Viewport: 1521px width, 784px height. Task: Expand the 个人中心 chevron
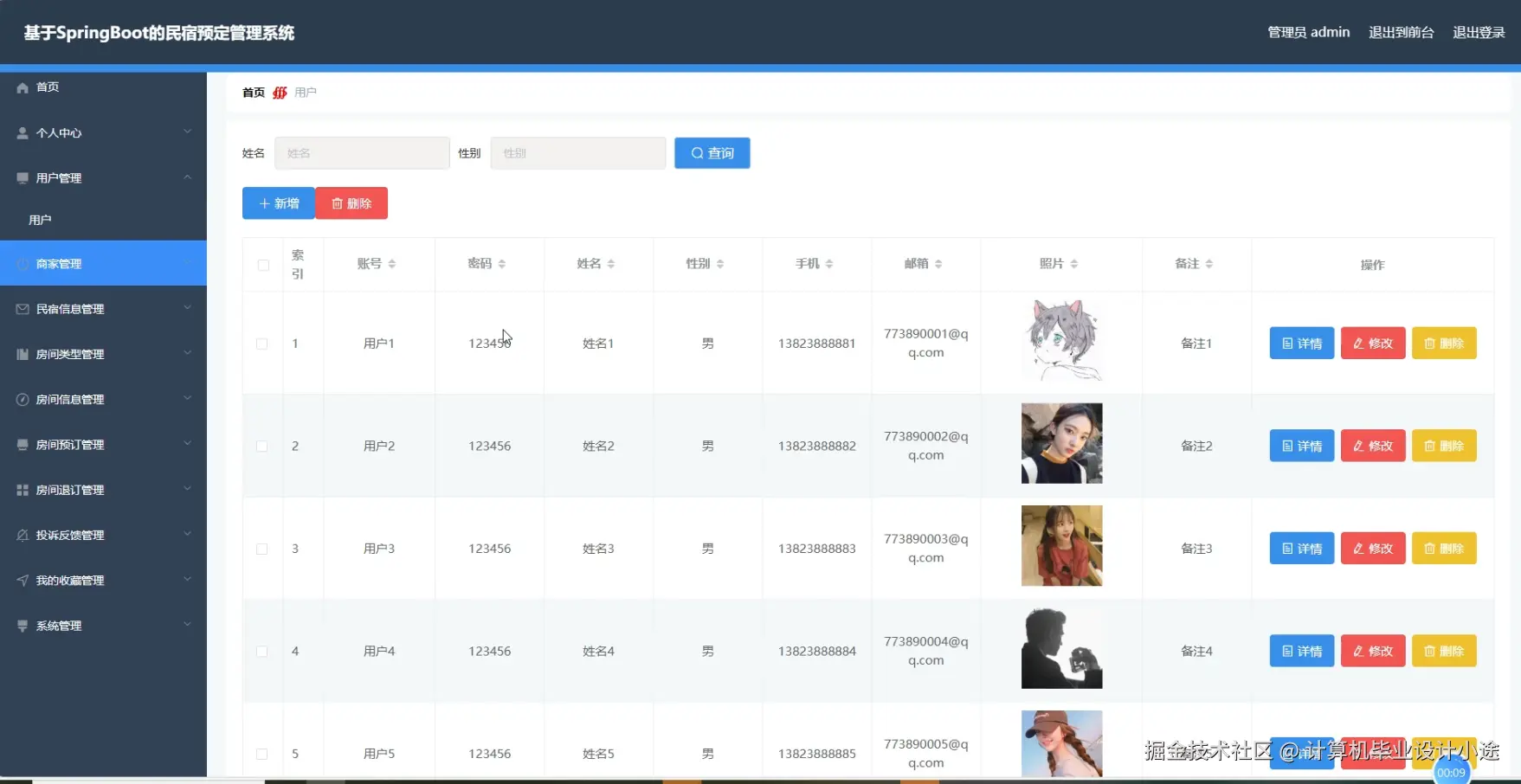[x=188, y=132]
